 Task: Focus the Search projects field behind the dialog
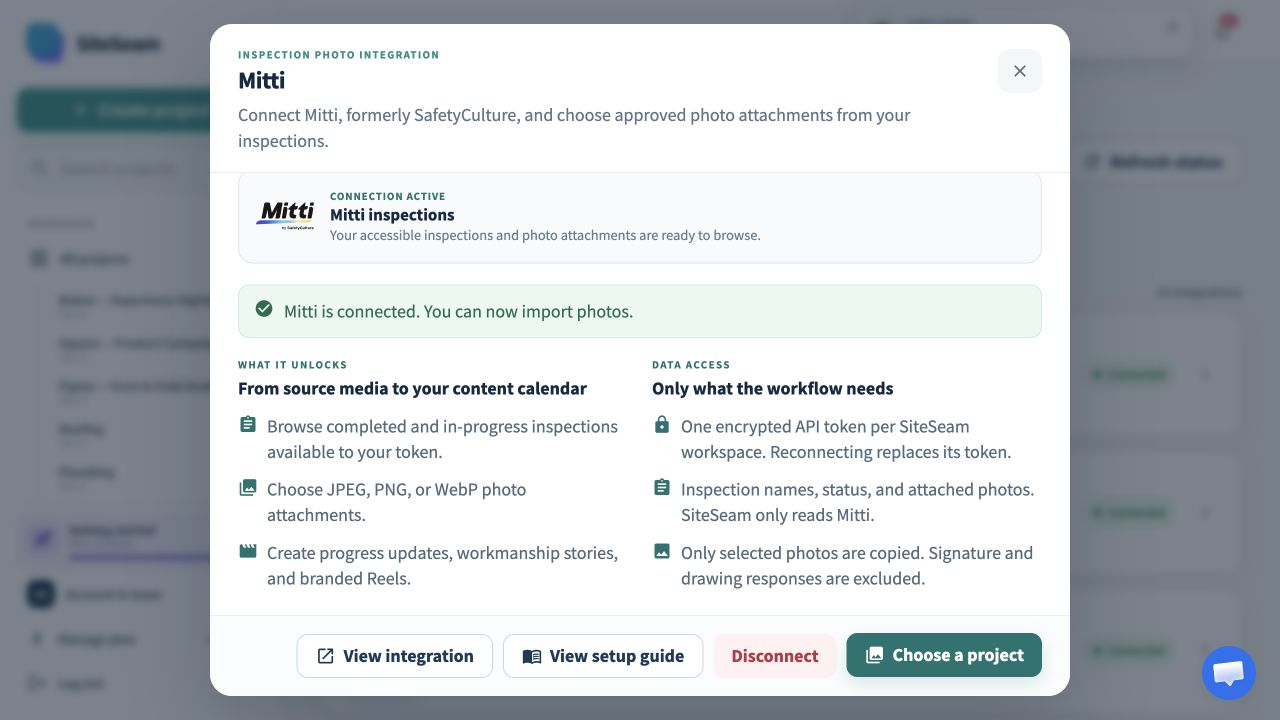(114, 168)
